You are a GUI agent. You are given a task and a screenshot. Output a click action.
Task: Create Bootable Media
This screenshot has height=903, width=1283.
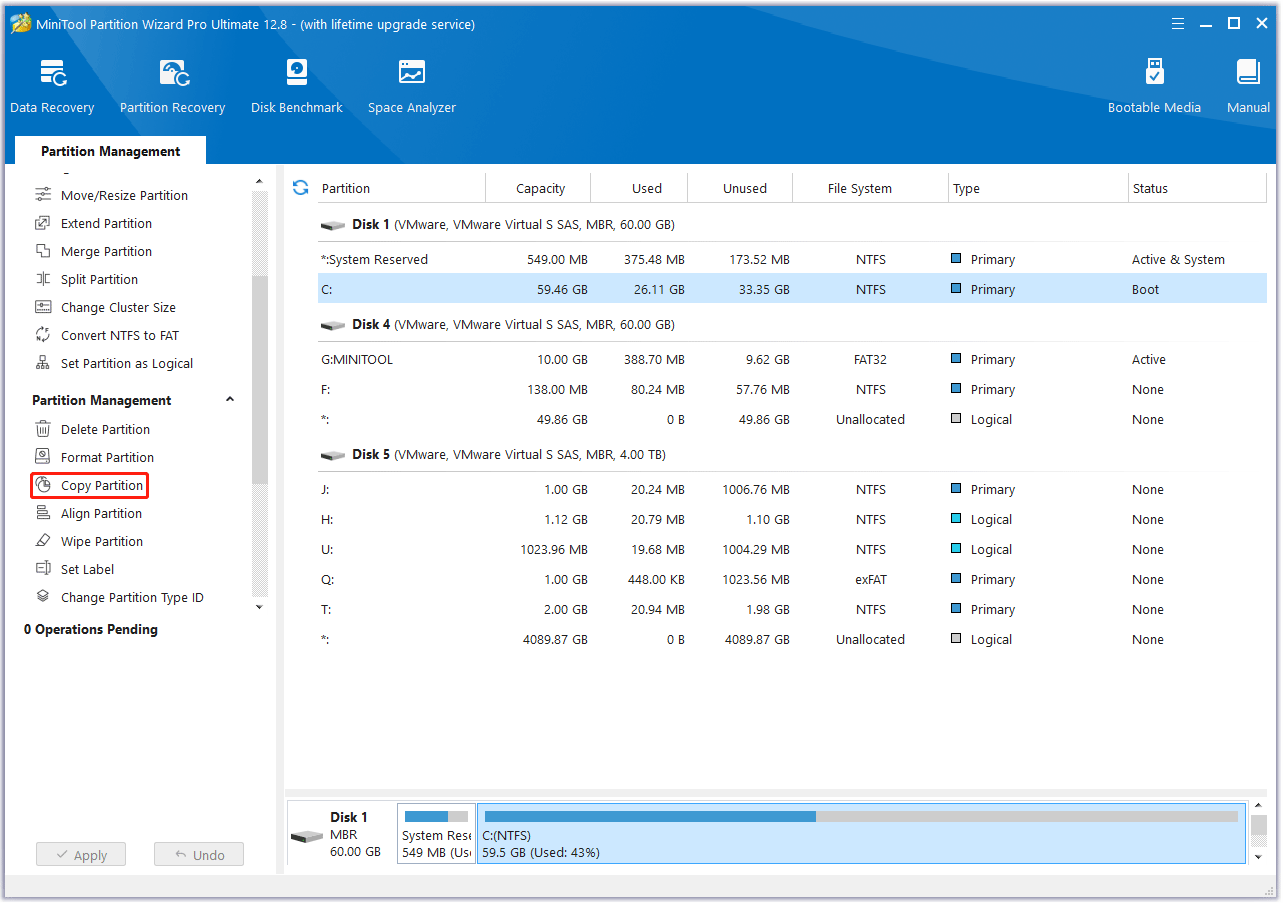pyautogui.click(x=1154, y=86)
